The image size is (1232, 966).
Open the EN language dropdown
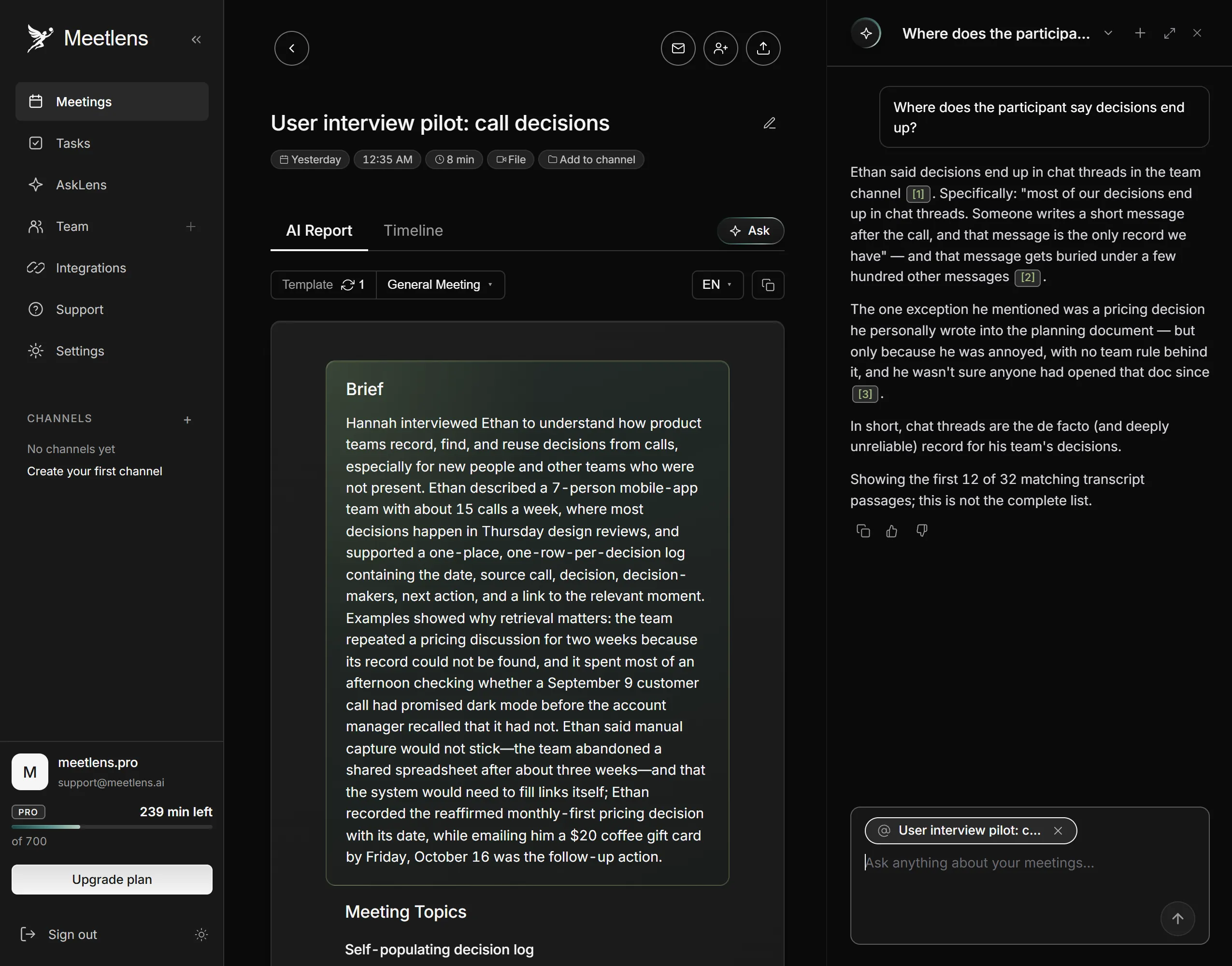coord(717,284)
